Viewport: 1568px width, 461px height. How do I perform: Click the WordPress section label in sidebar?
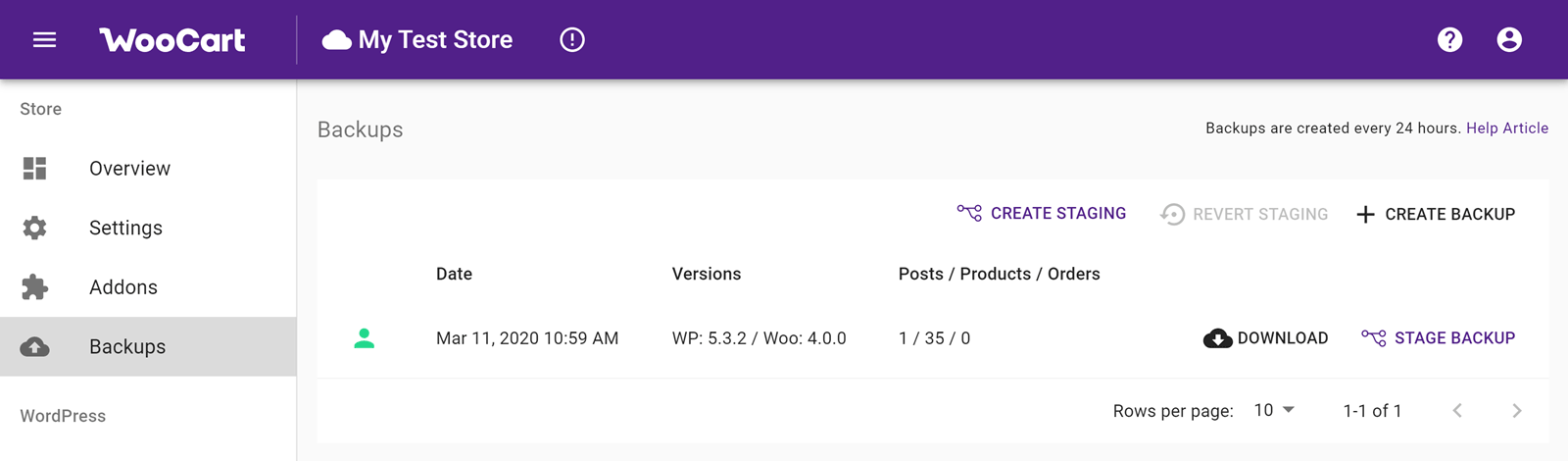click(63, 416)
